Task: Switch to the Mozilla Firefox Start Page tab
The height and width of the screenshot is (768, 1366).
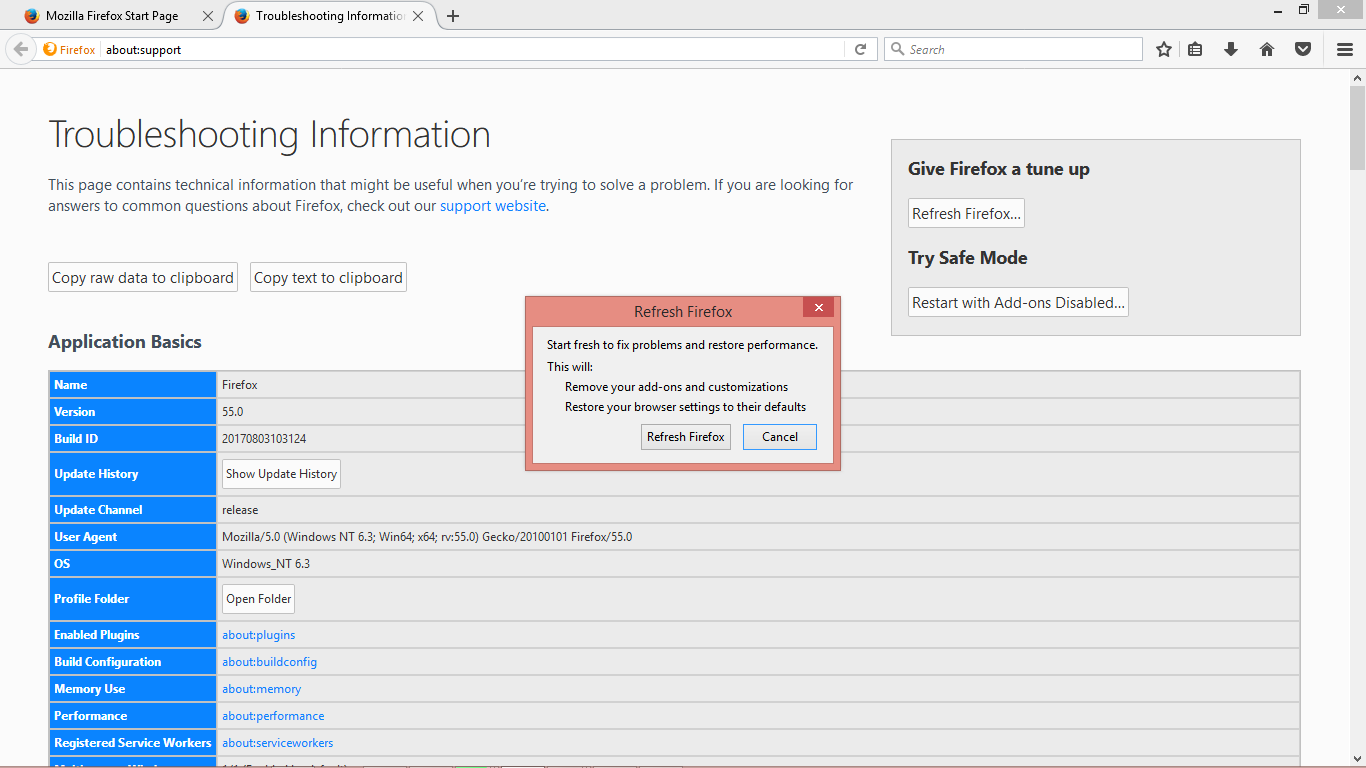Action: [118, 16]
